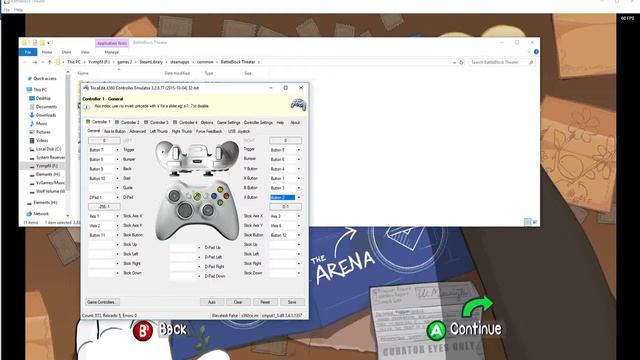Select Quick access in the navigation pane
Screen dimensions: 640x360
pyautogui.click(x=42, y=78)
